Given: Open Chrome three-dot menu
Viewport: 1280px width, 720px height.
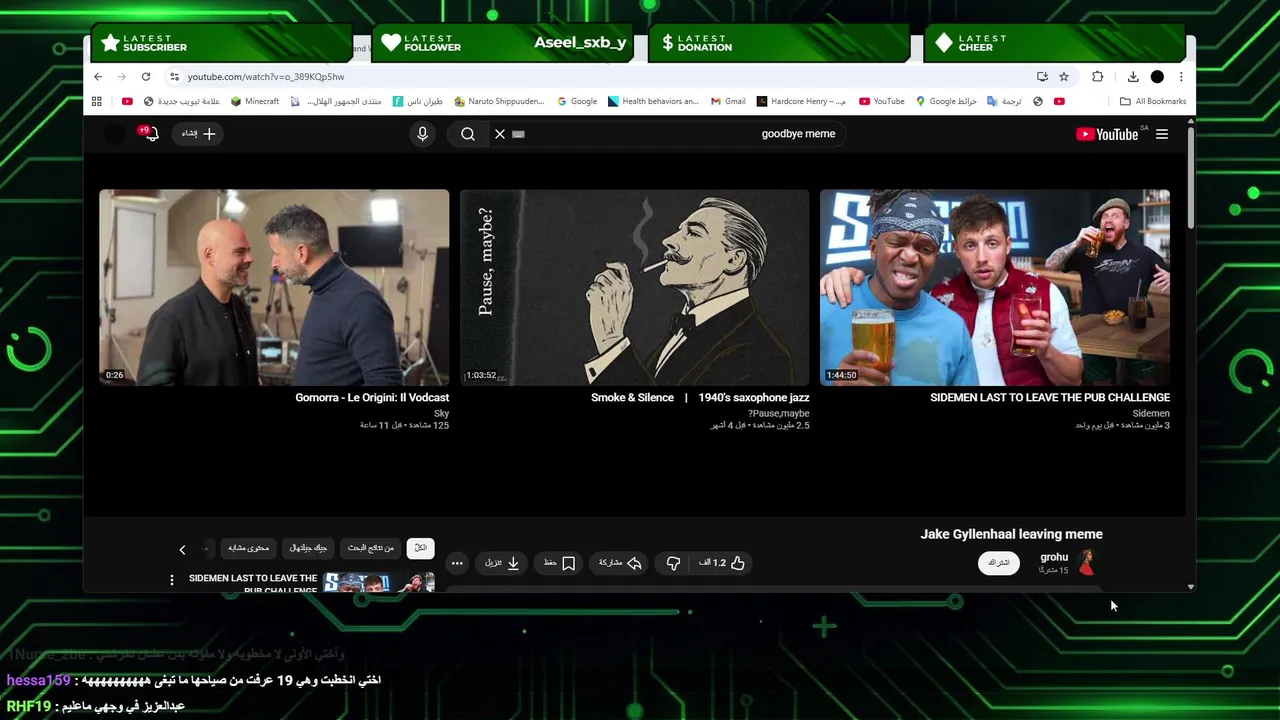Looking at the screenshot, I should tap(1181, 77).
